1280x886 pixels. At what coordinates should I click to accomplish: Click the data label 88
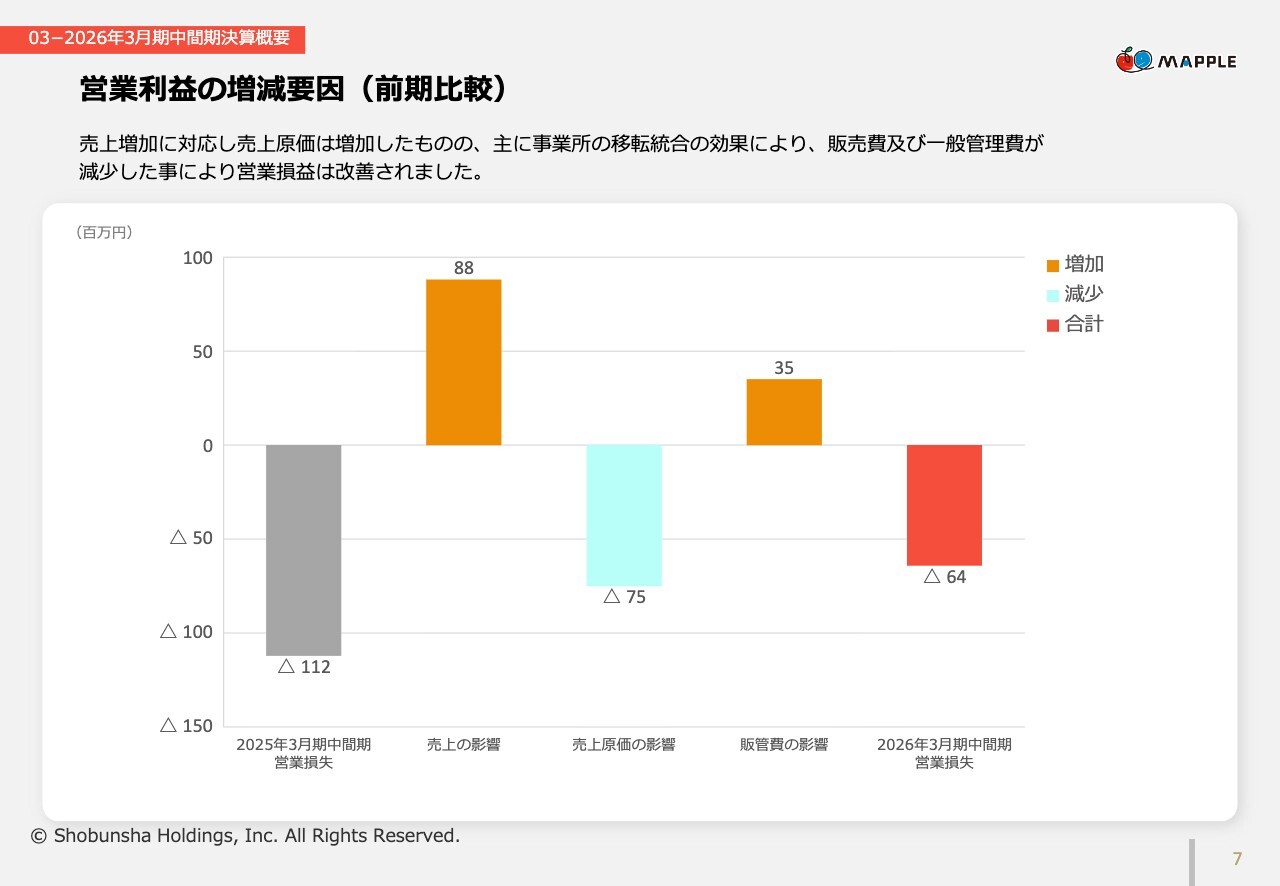point(463,268)
